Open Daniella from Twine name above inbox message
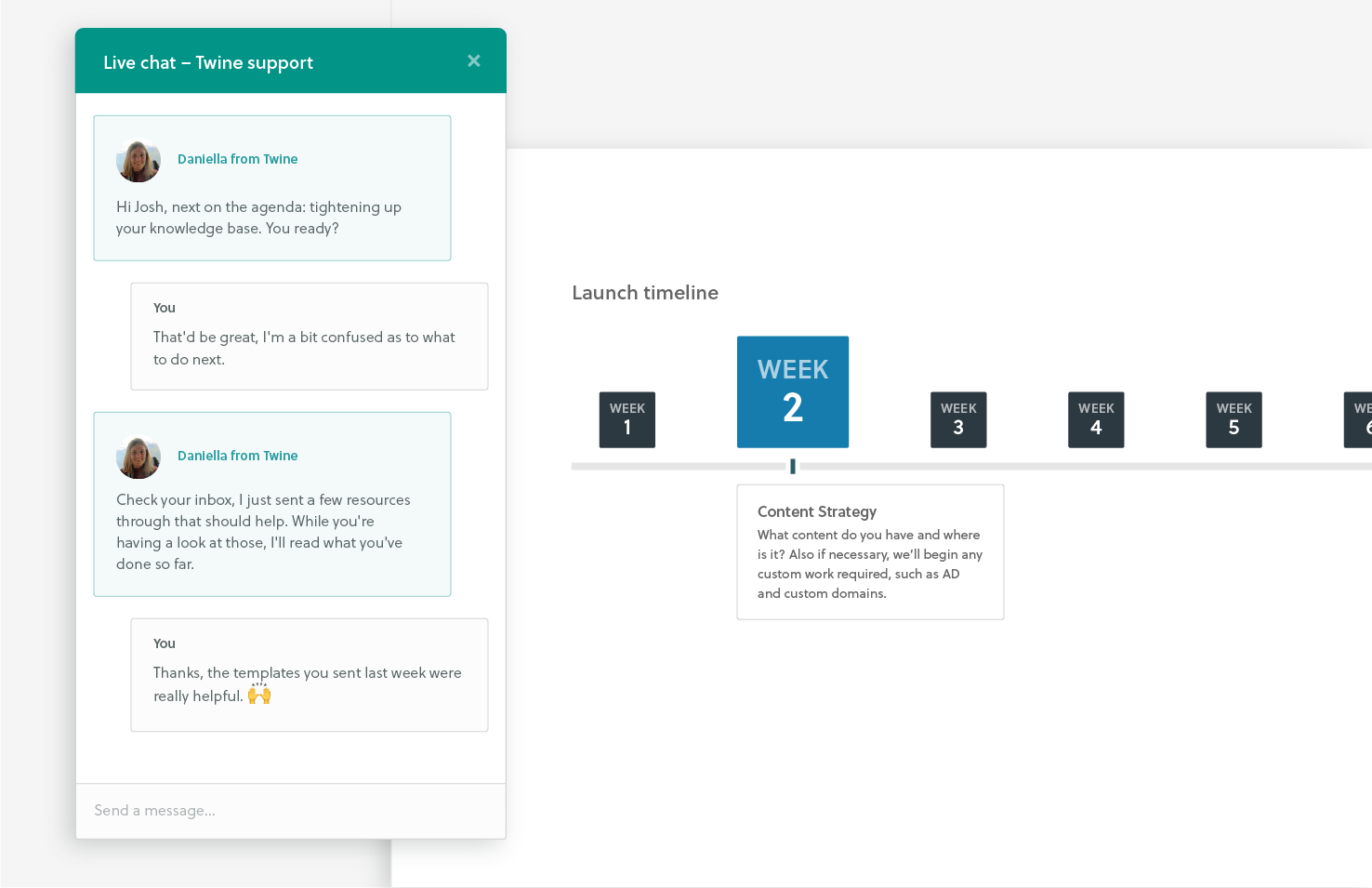Image resolution: width=1372 pixels, height=888 pixels. pyautogui.click(x=237, y=456)
